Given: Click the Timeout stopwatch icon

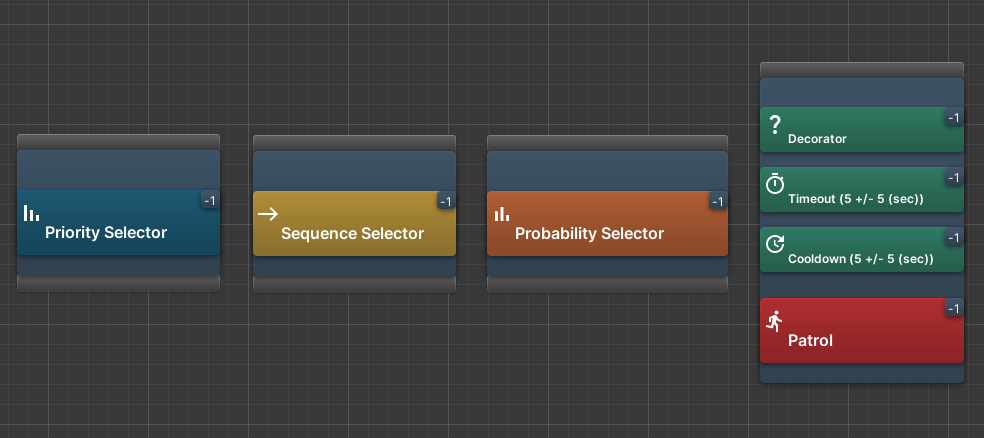Looking at the screenshot, I should click(x=774, y=184).
